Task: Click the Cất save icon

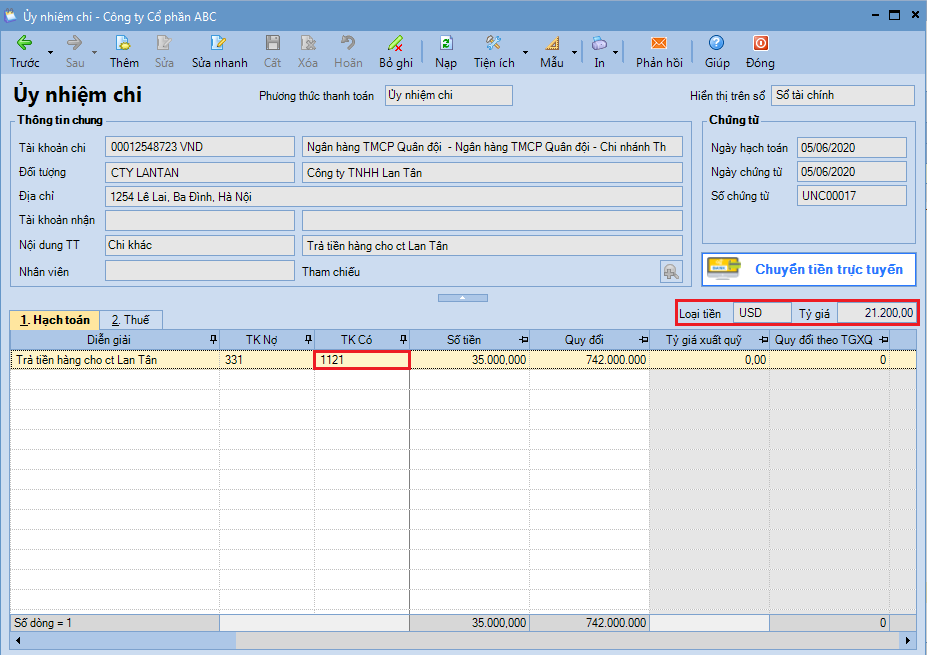Action: click(272, 51)
